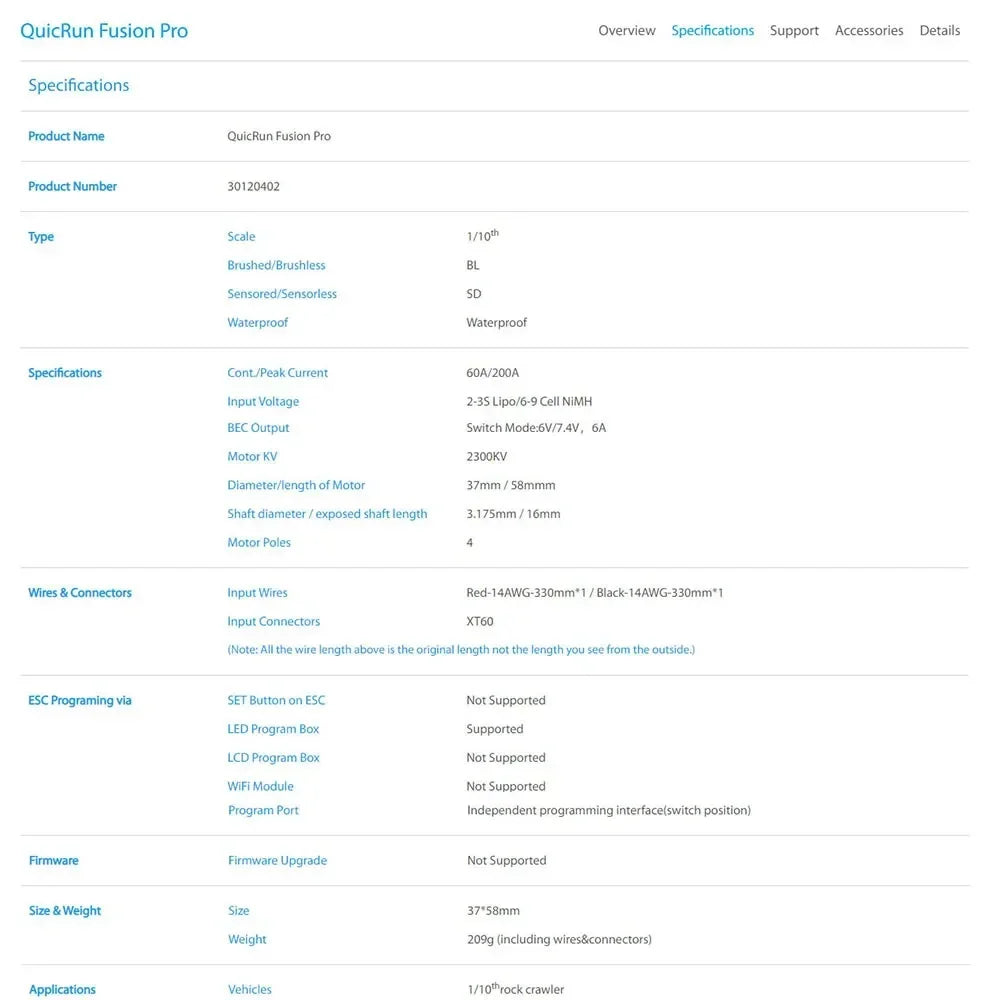The height and width of the screenshot is (1000, 1000).
Task: Click the Motor KV label
Action: (x=252, y=457)
